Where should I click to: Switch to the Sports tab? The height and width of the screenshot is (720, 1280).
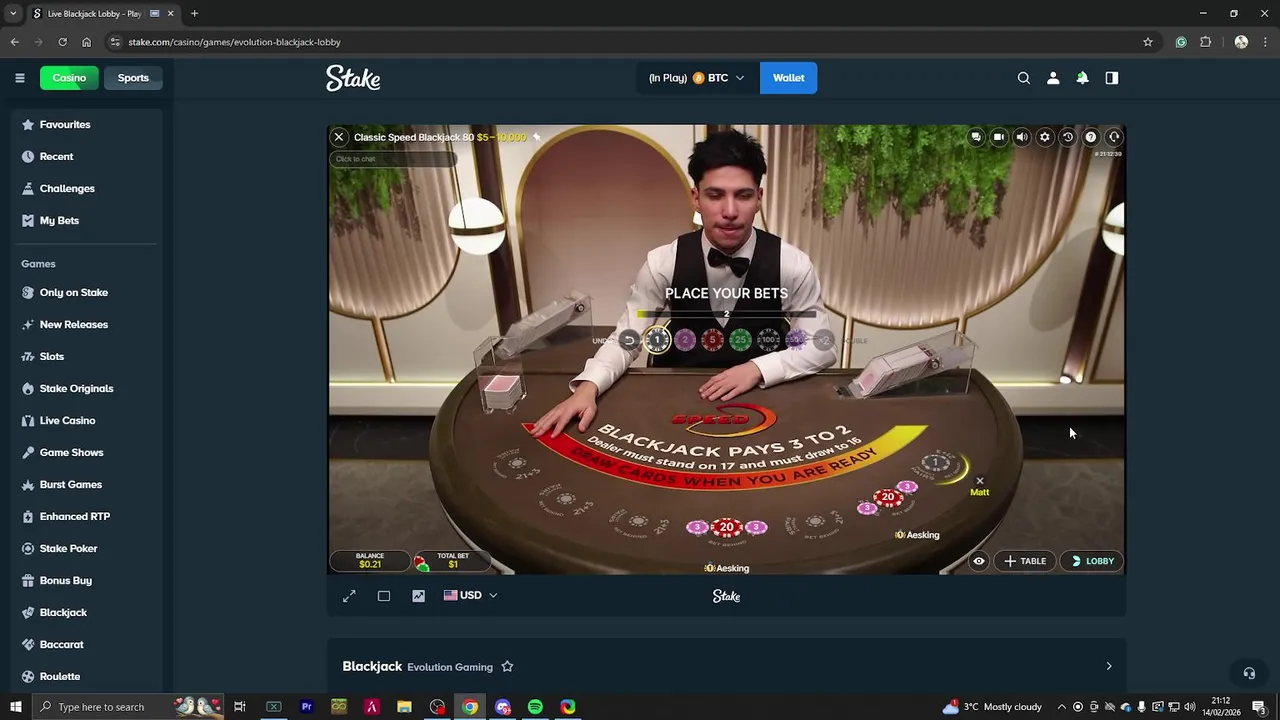[133, 78]
